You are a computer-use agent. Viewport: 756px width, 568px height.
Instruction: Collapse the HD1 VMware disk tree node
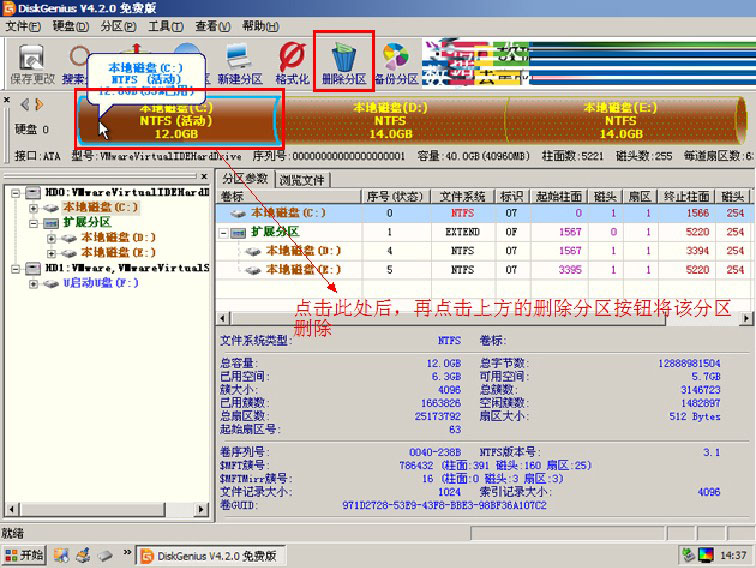[15, 269]
